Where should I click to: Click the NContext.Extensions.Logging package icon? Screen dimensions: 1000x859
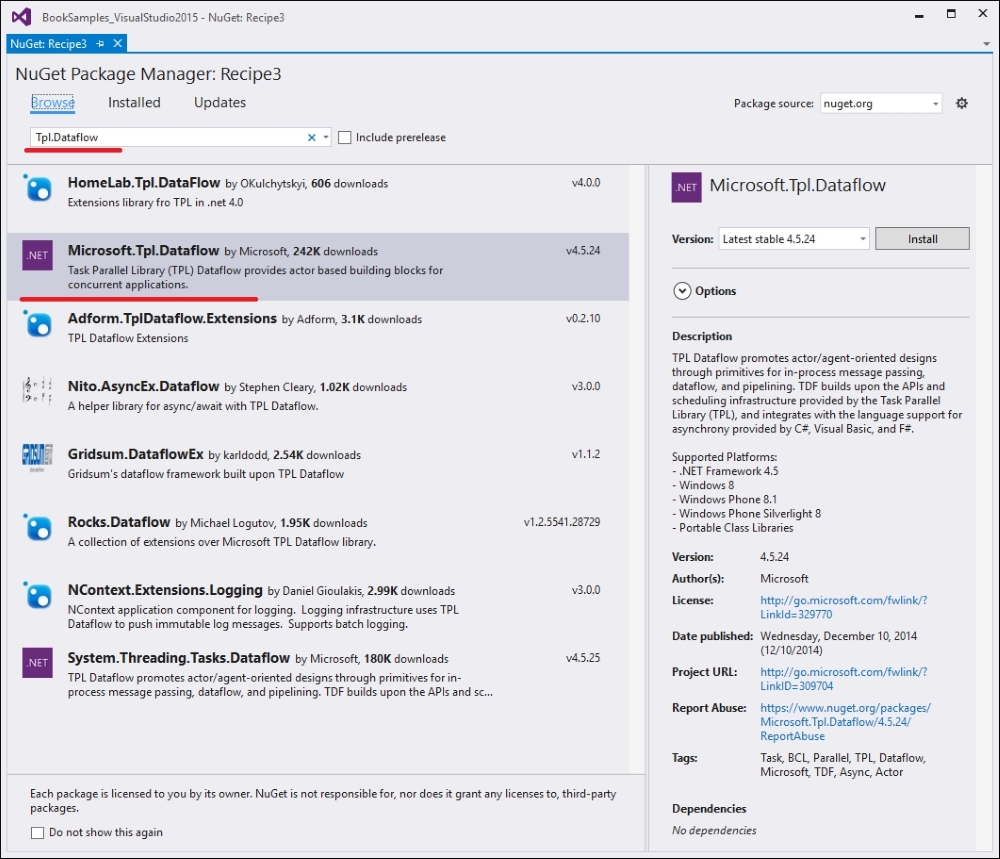[37, 595]
